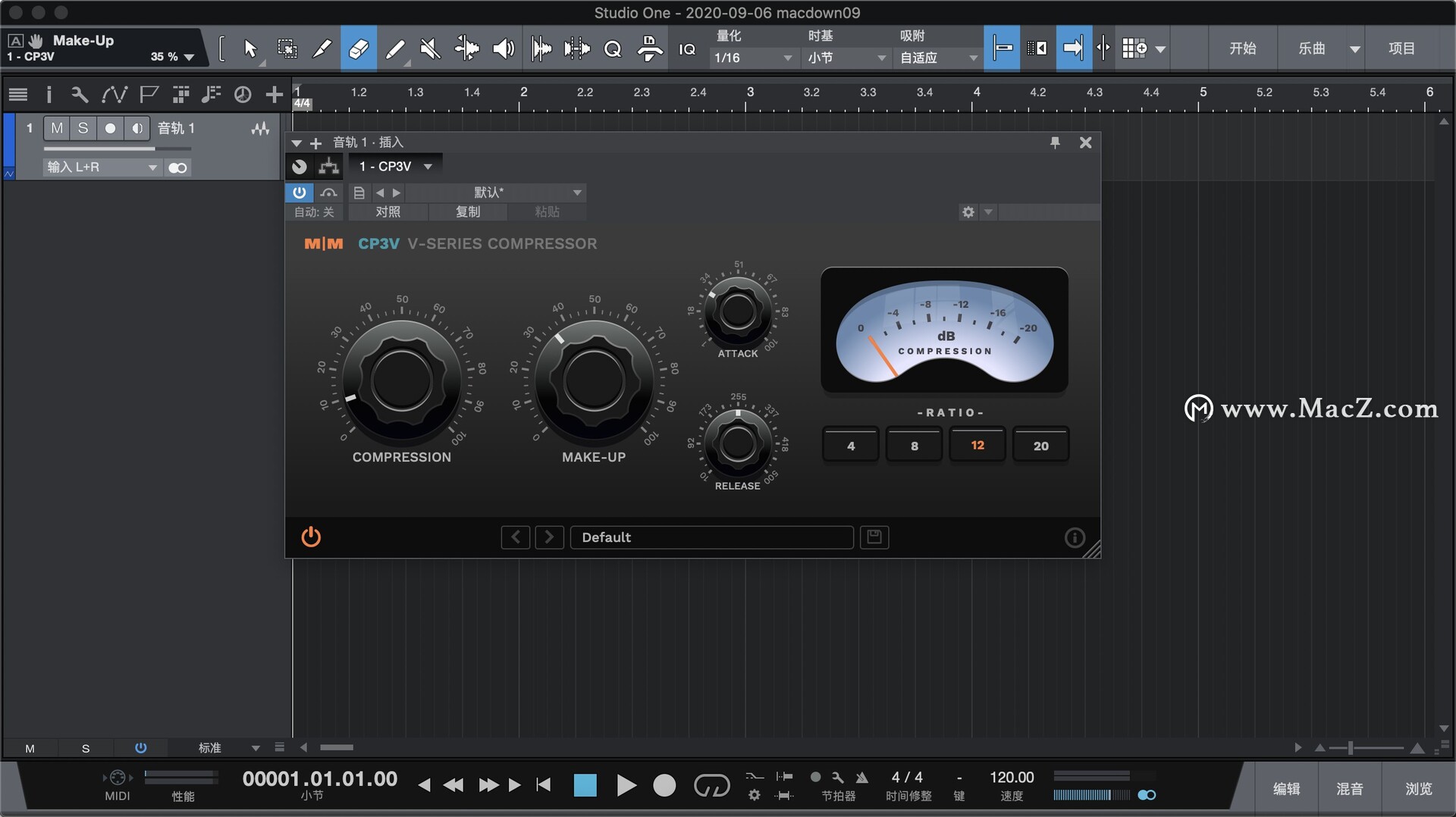Click the 对照 compare button
Image resolution: width=1456 pixels, height=817 pixels.
pyautogui.click(x=388, y=212)
